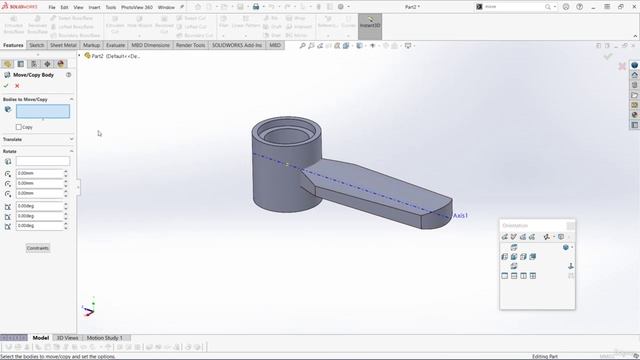Open the Design Library home icon in task pane

[x=634, y=75]
